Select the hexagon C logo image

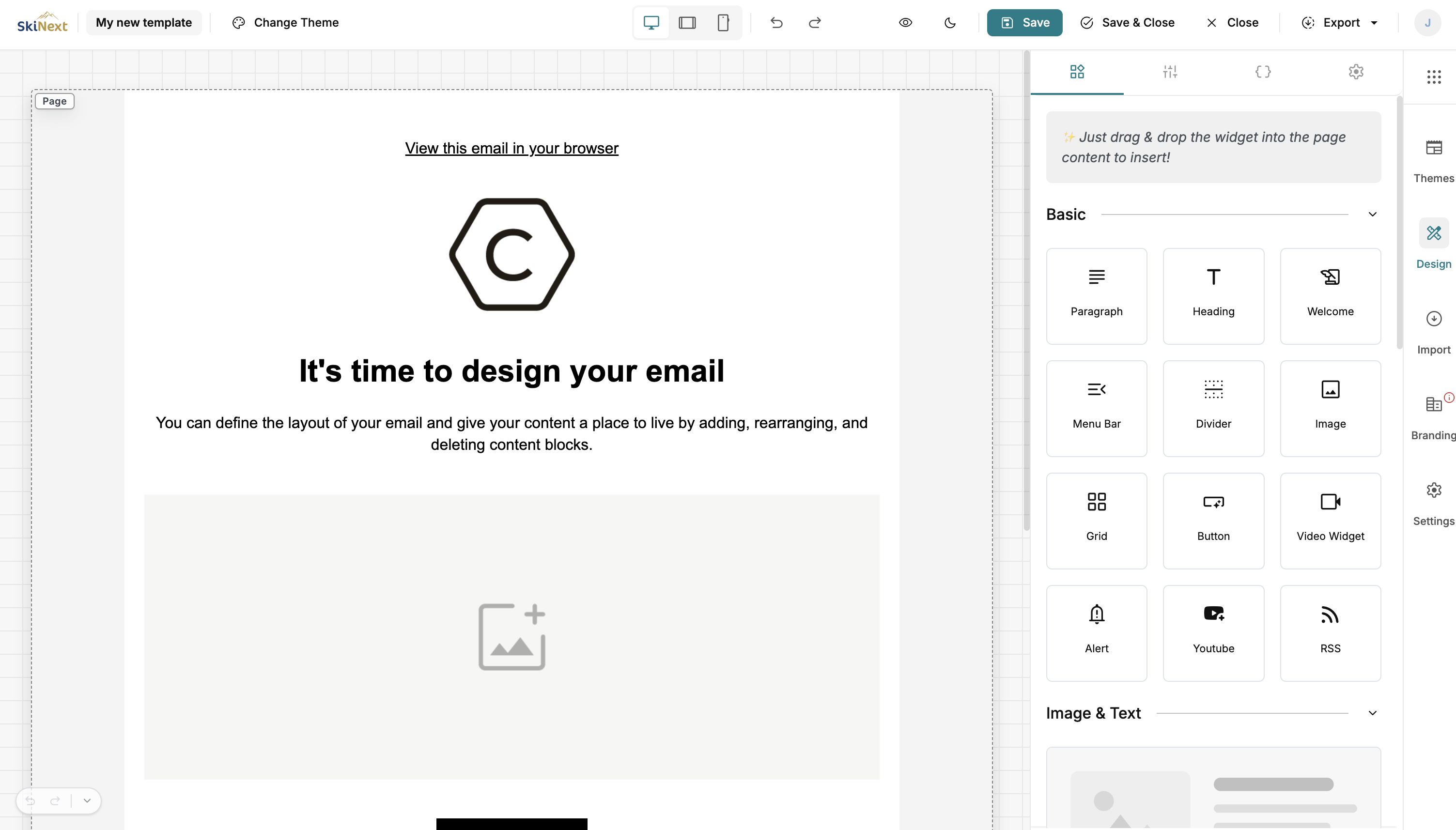click(511, 254)
